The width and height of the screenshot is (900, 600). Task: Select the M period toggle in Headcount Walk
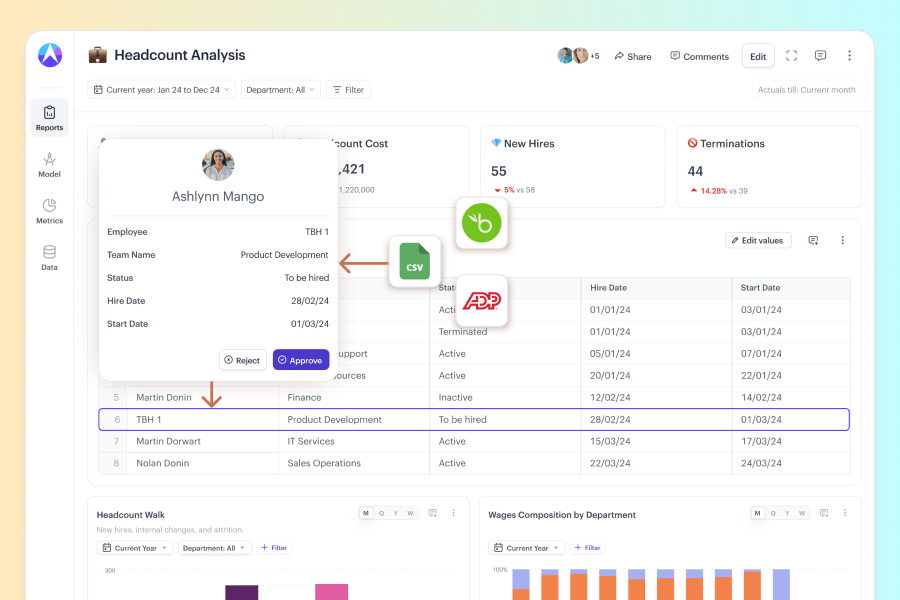coord(366,513)
